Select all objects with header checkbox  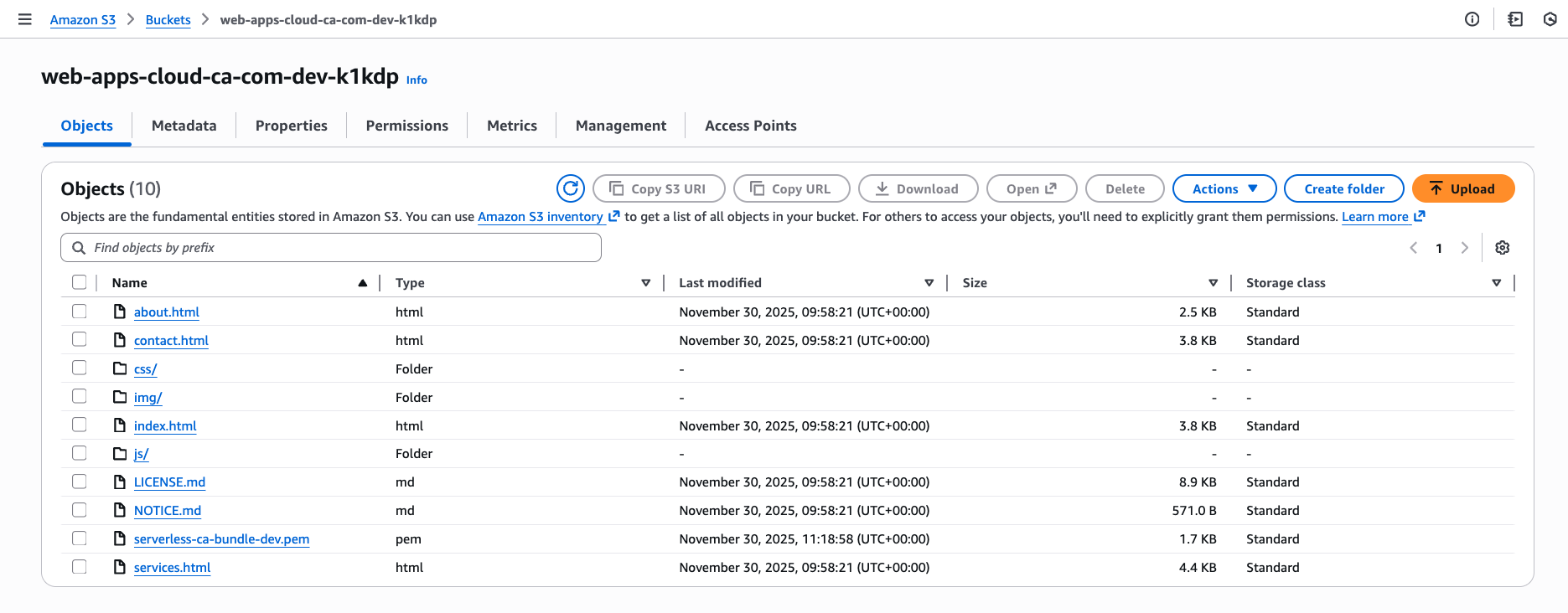point(80,282)
